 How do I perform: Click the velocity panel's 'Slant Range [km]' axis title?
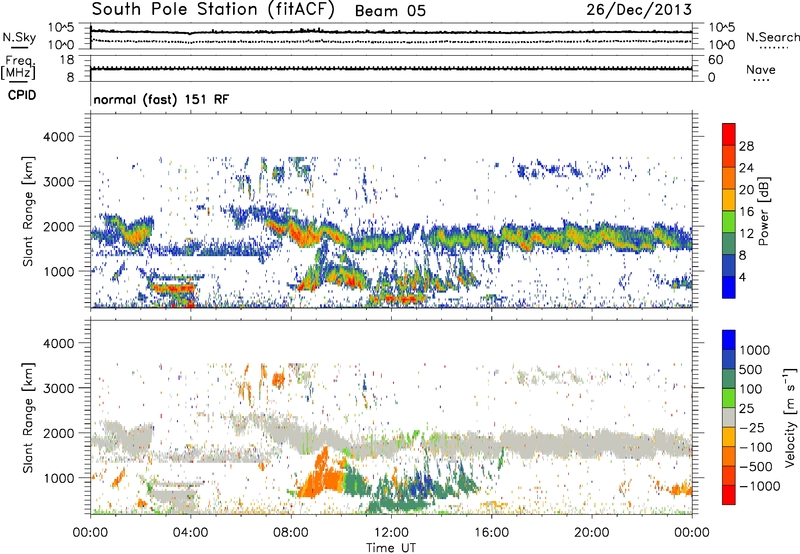[x=28, y=417]
